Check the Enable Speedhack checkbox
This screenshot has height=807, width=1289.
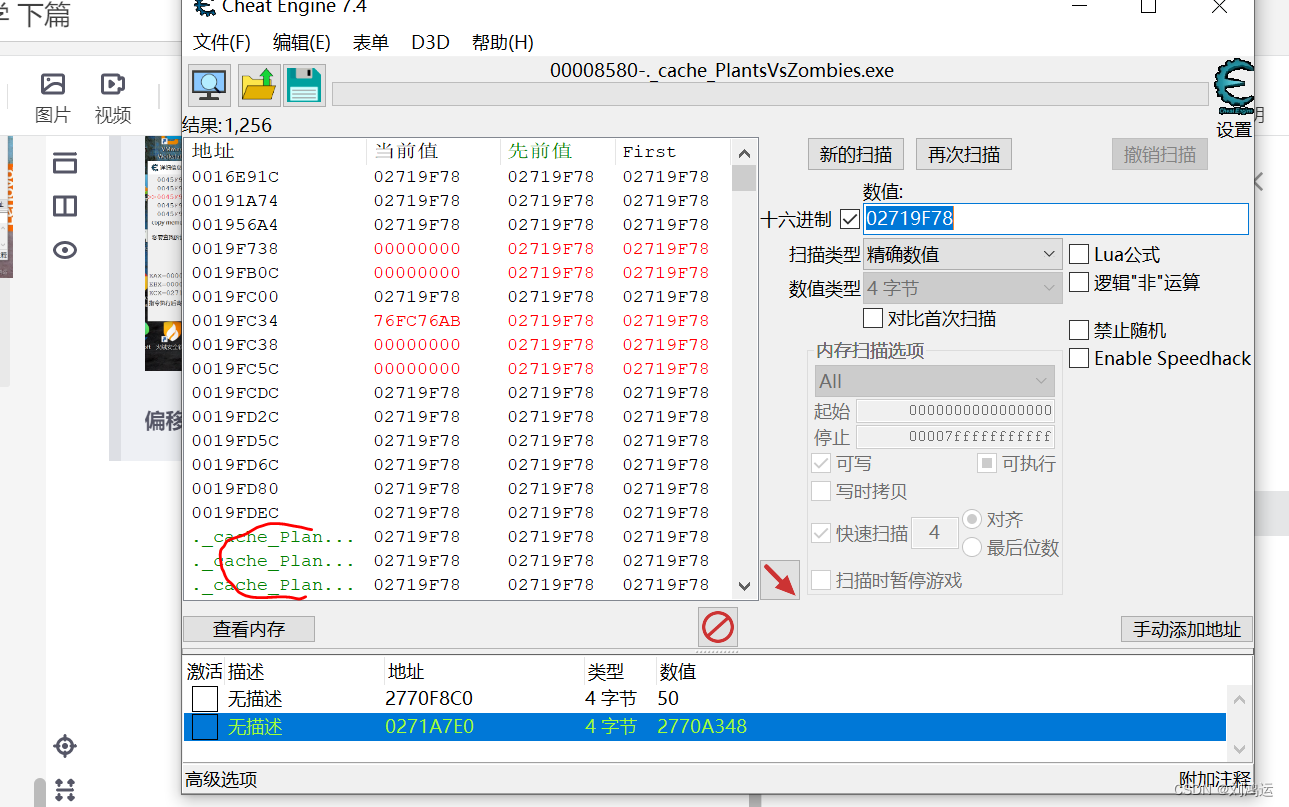[x=1079, y=358]
